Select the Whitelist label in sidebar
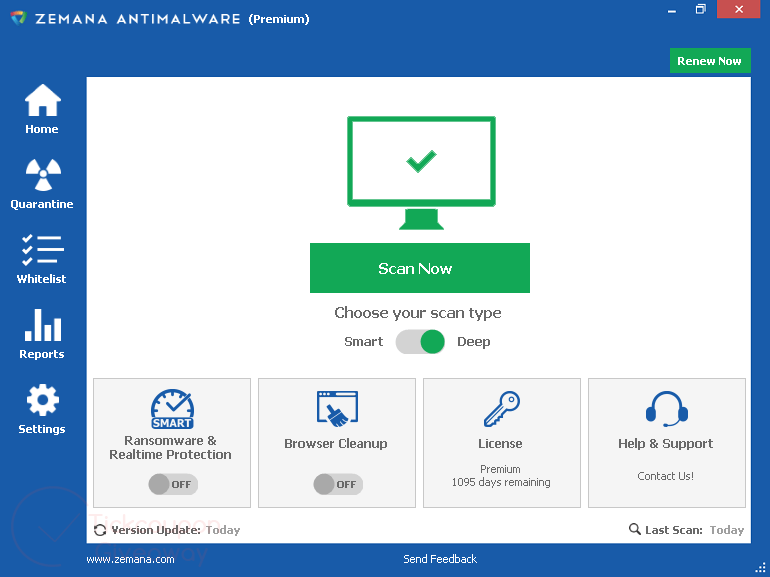 [x=41, y=279]
